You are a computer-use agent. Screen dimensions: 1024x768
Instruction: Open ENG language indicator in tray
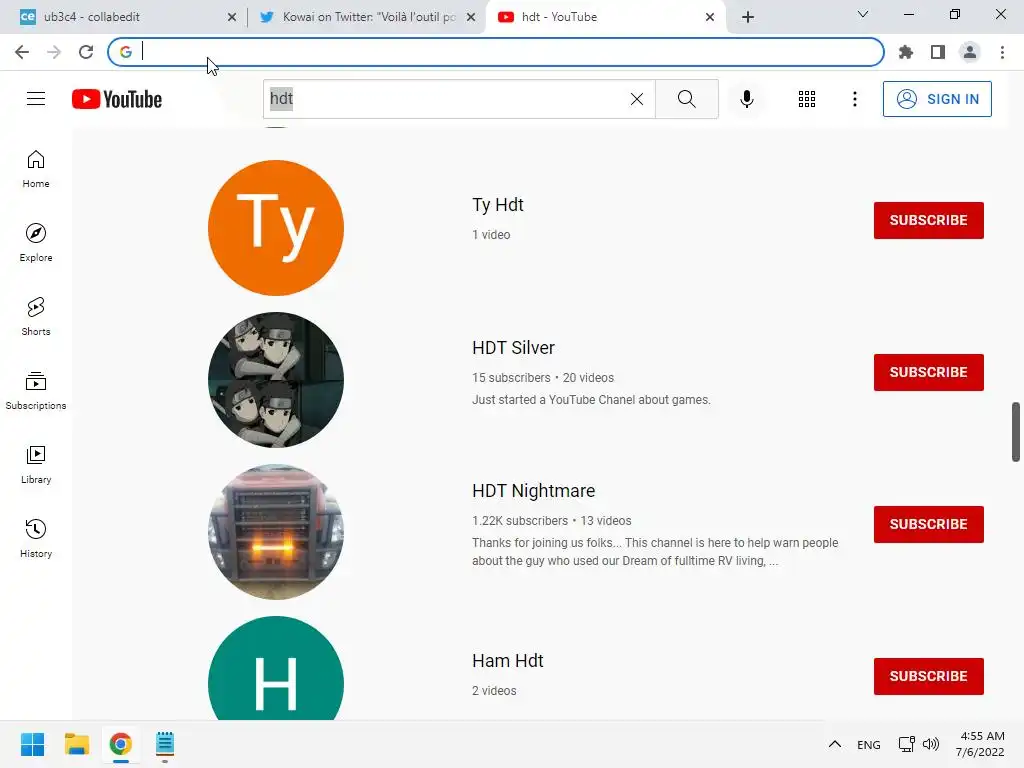[x=869, y=744]
